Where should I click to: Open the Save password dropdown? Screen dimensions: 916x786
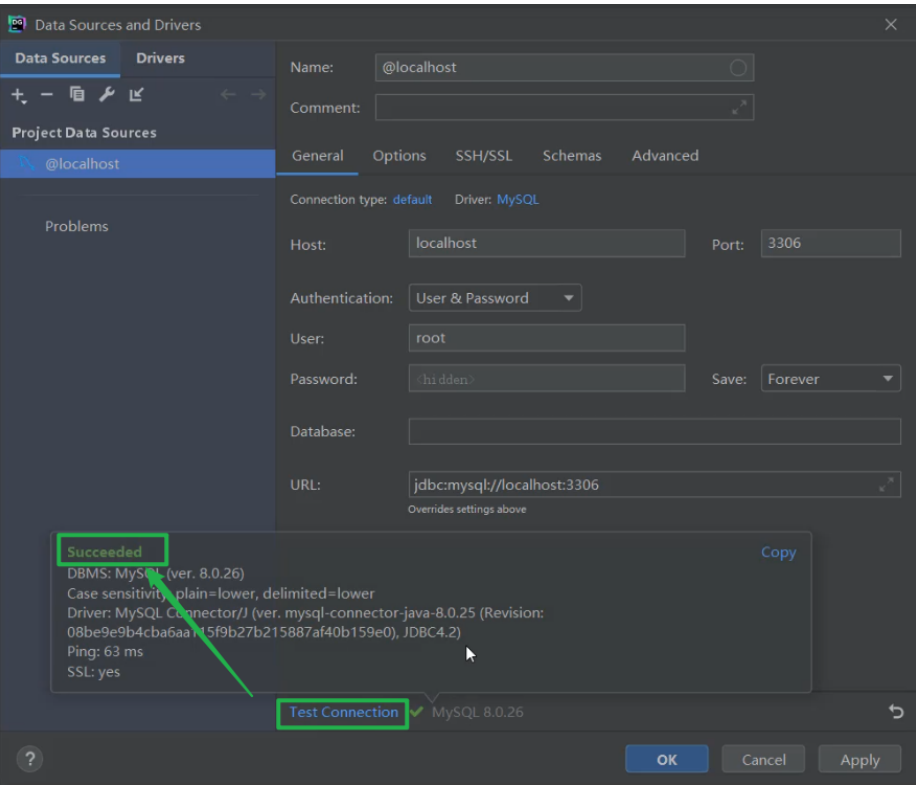pos(830,379)
